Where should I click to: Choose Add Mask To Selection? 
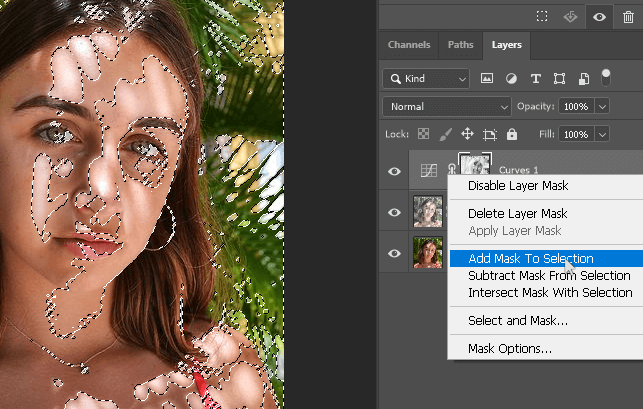[x=546, y=258]
